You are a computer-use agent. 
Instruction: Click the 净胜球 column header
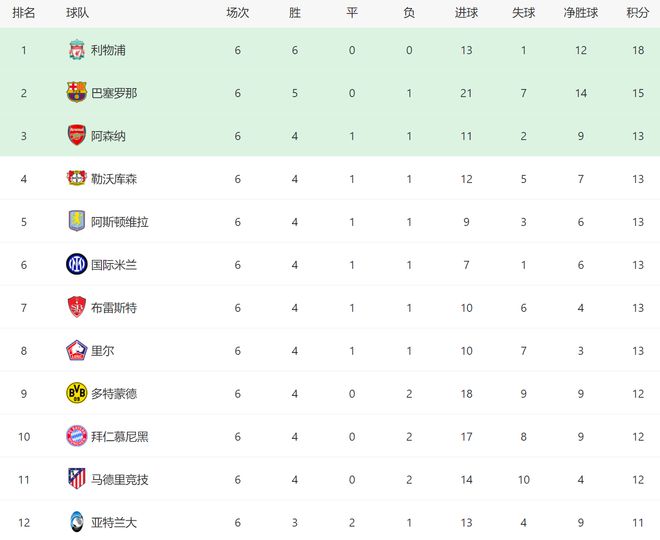581,13
